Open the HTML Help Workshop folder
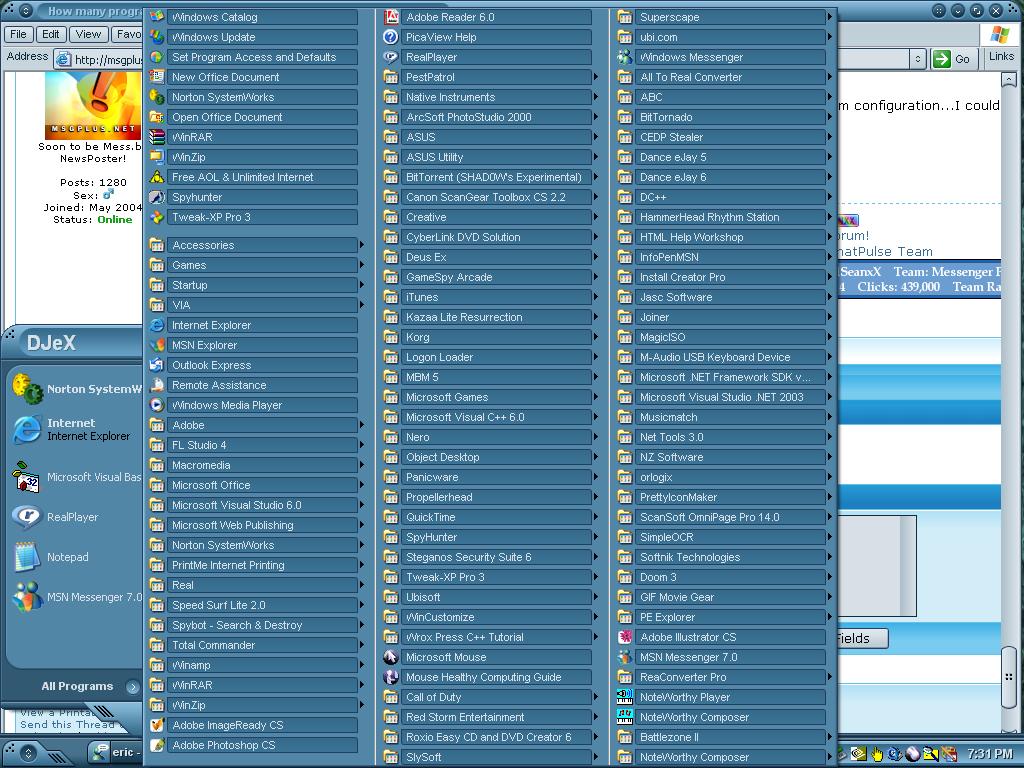The height and width of the screenshot is (768, 1024). (x=722, y=237)
